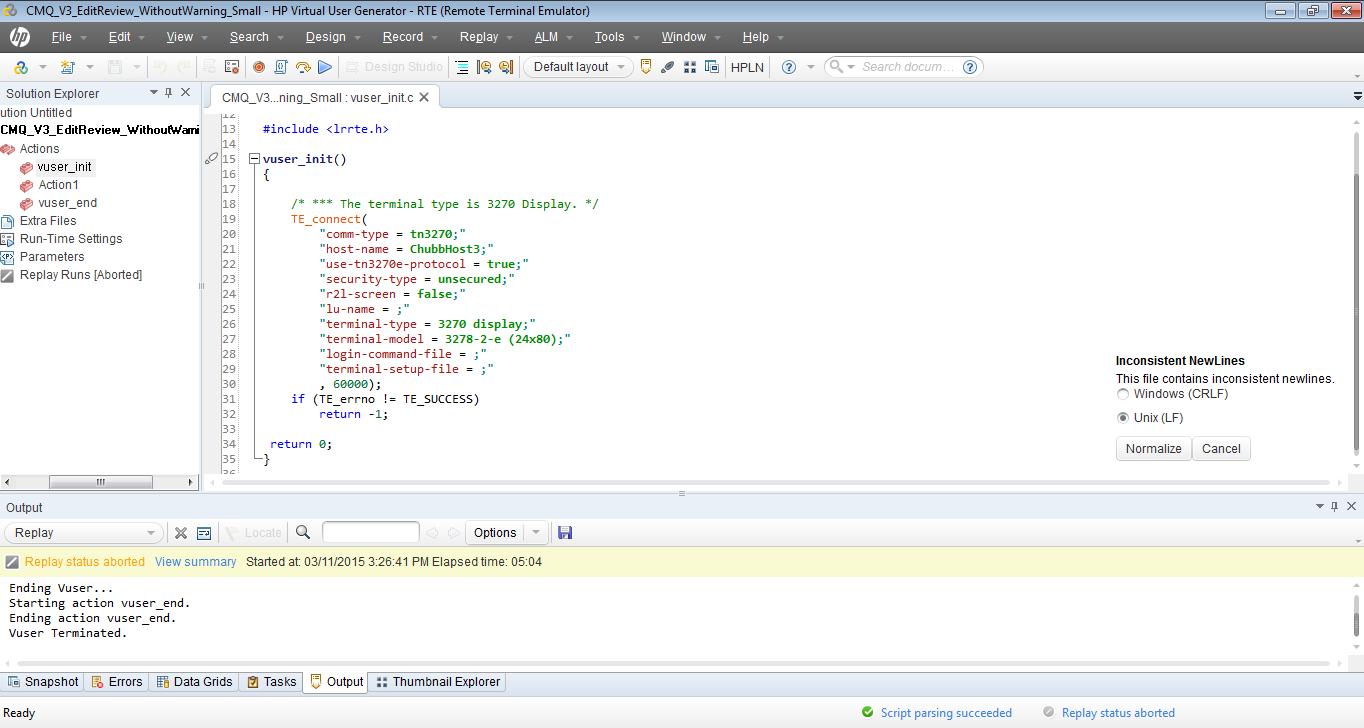
Task: Close the vuser_init.c tab
Action: 424,97
